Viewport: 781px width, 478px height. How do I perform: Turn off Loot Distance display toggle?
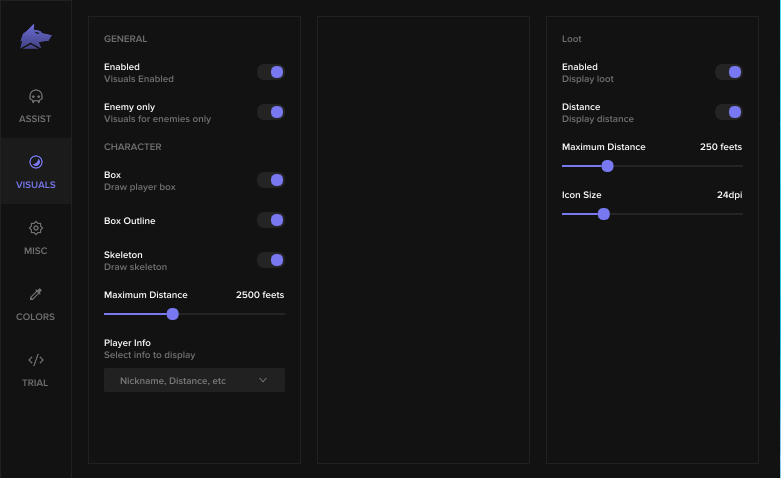[729, 112]
